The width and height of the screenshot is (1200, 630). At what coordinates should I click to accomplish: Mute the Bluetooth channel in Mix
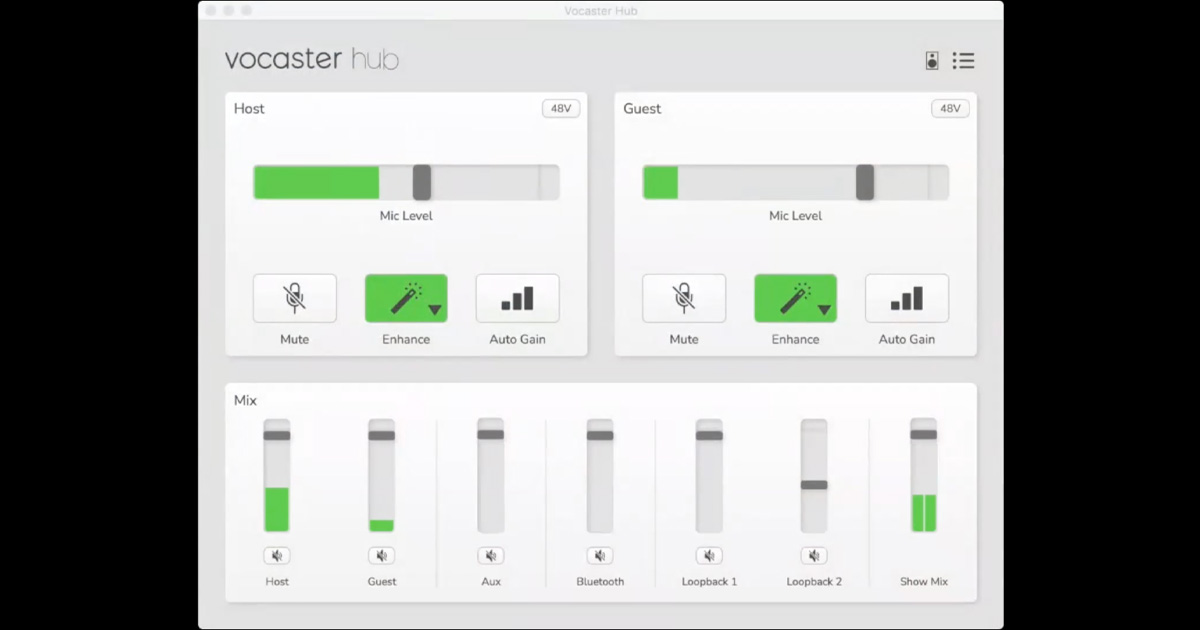point(600,556)
